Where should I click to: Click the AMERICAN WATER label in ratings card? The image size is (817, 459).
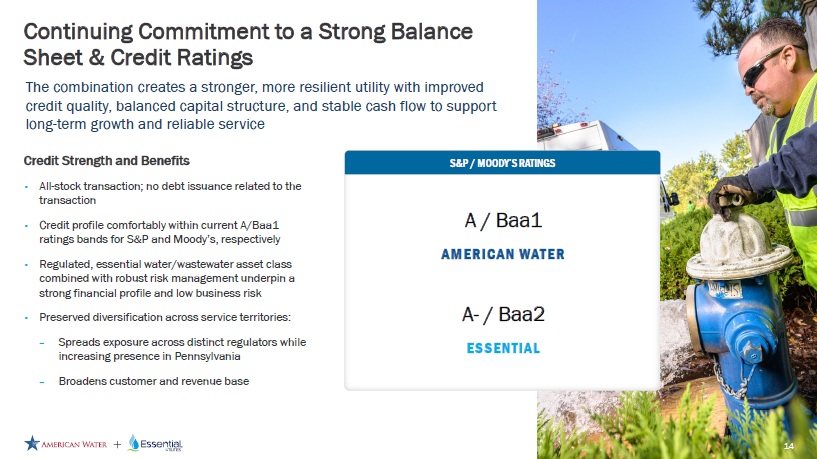pyautogui.click(x=502, y=254)
